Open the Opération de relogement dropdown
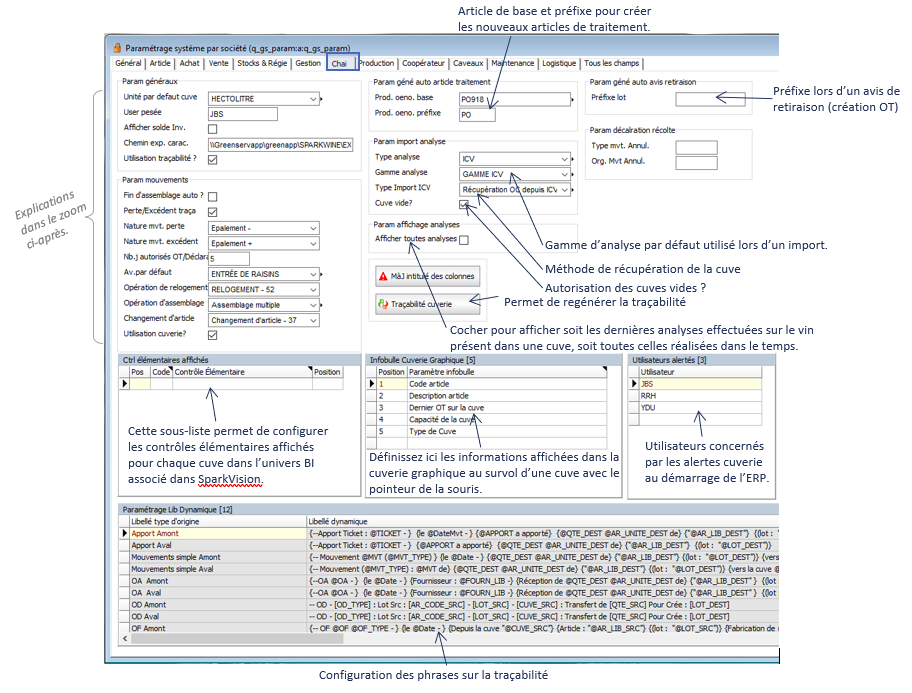912x693 pixels. 313,289
